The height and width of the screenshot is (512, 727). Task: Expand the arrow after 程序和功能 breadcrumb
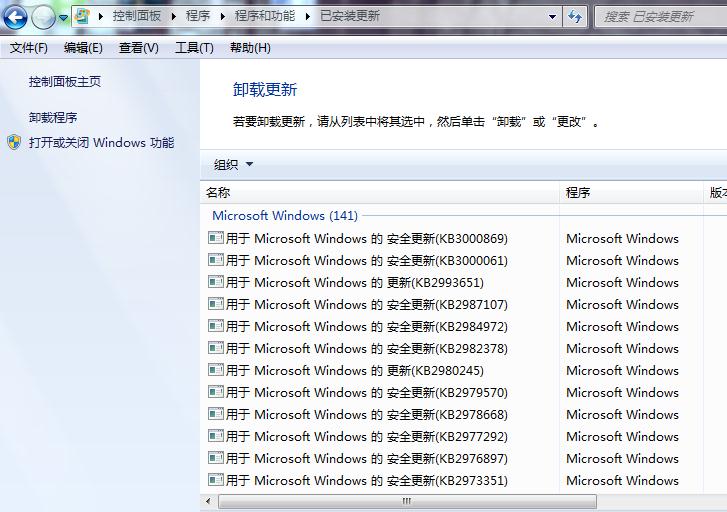307,17
